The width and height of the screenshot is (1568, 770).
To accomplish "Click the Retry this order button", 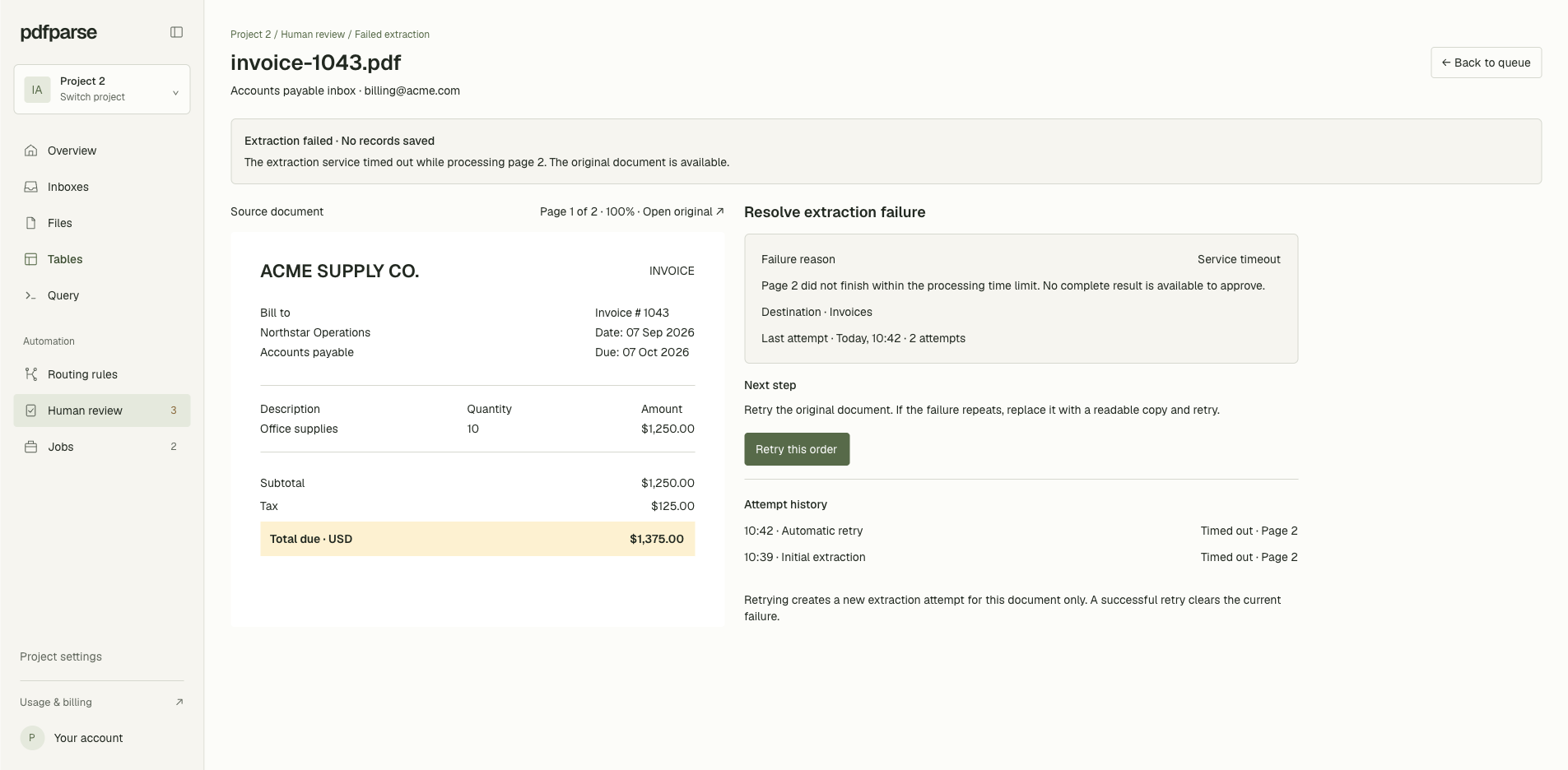I will click(x=797, y=449).
